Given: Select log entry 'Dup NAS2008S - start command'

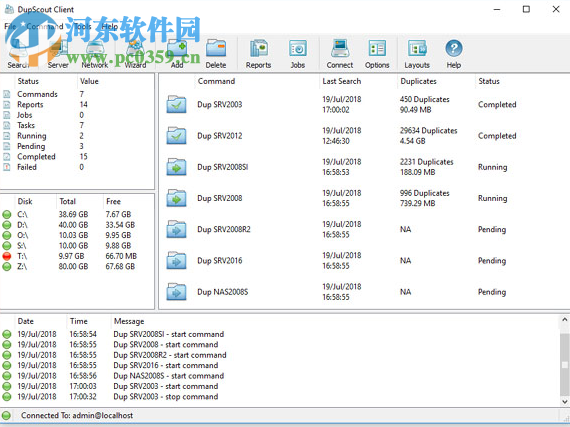Looking at the screenshot, I should [169, 376].
